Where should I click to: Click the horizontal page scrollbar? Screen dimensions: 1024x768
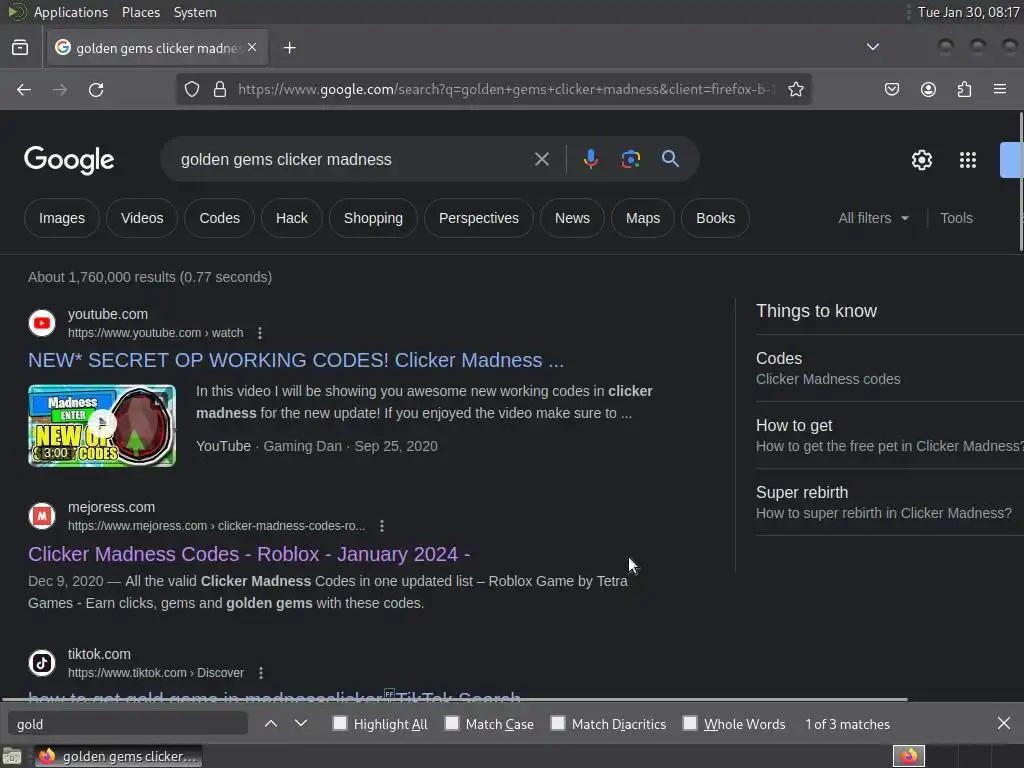[x=455, y=699]
